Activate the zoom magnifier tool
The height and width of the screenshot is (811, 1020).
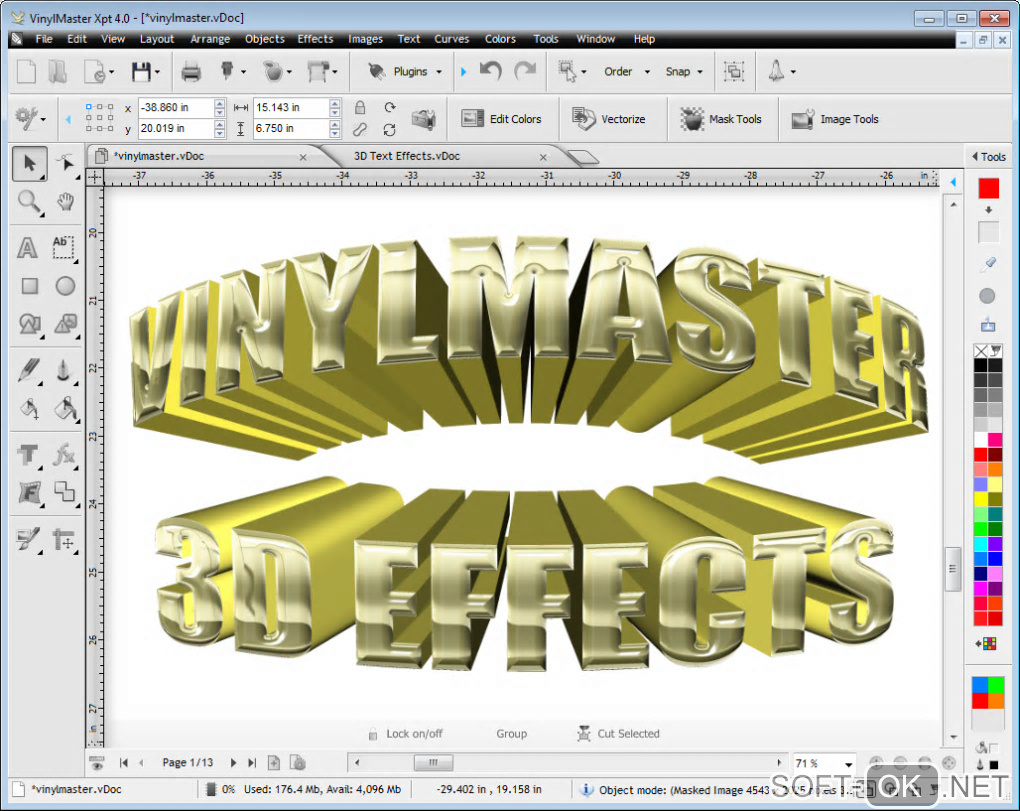29,202
